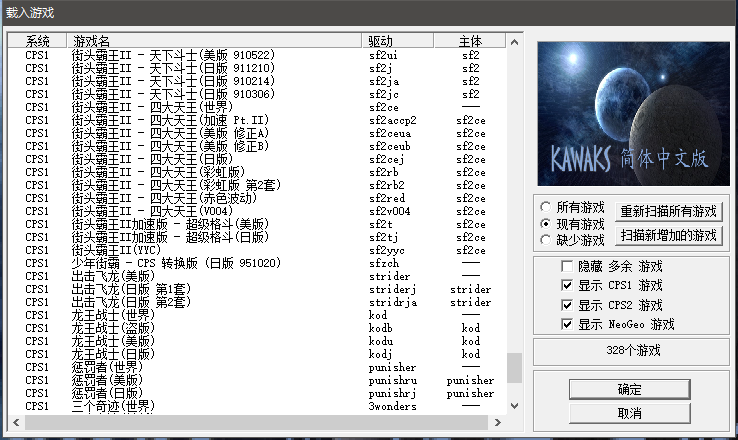
Task: Choose the 缺少游戏 radio button
Action: (x=546, y=239)
